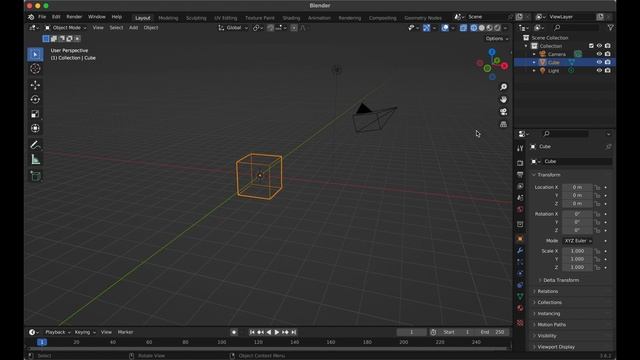This screenshot has width=640, height=360.
Task: Open the timeline Marker menu
Action: click(x=125, y=332)
